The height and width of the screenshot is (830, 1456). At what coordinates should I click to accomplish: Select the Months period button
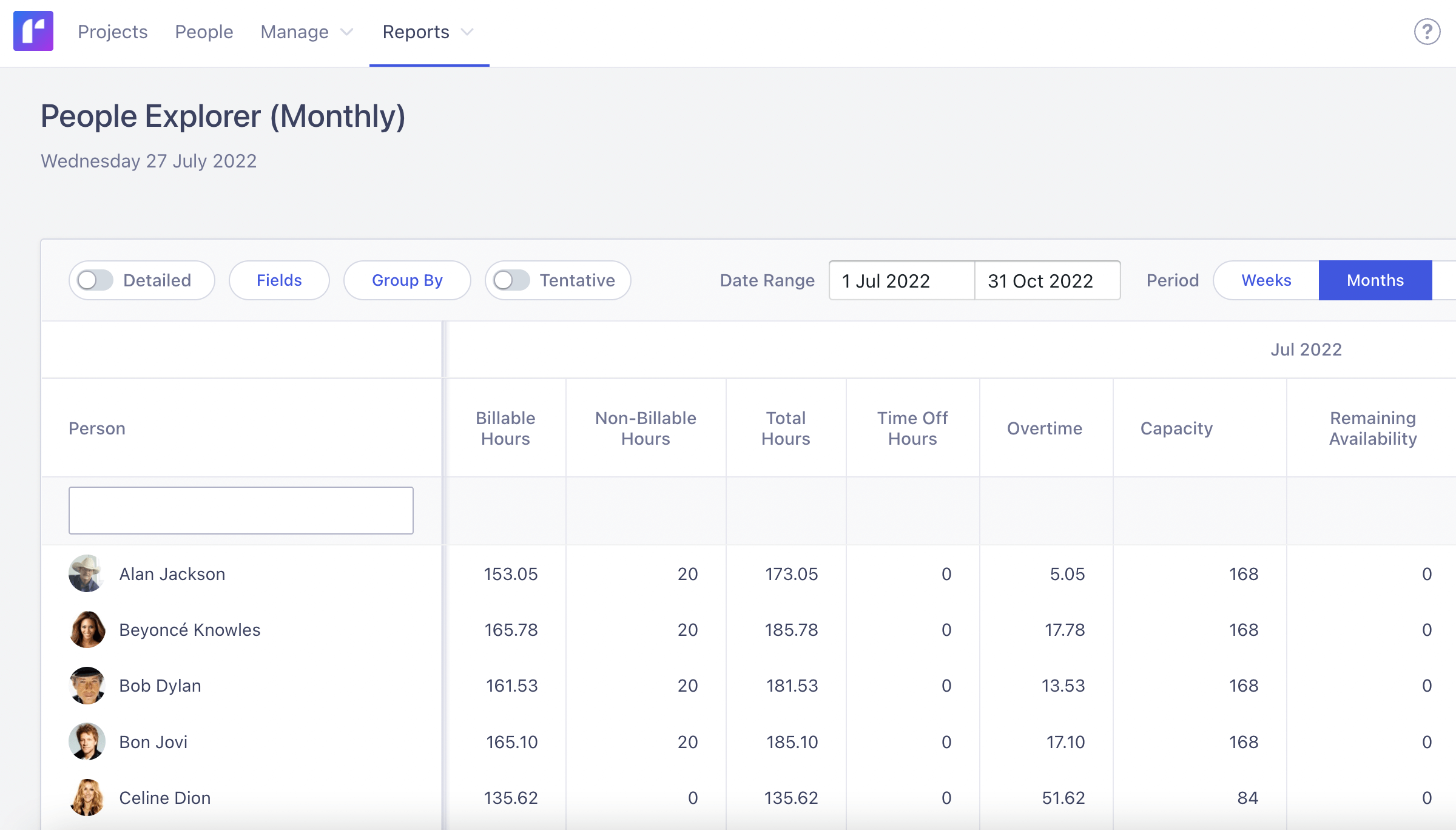1375,280
